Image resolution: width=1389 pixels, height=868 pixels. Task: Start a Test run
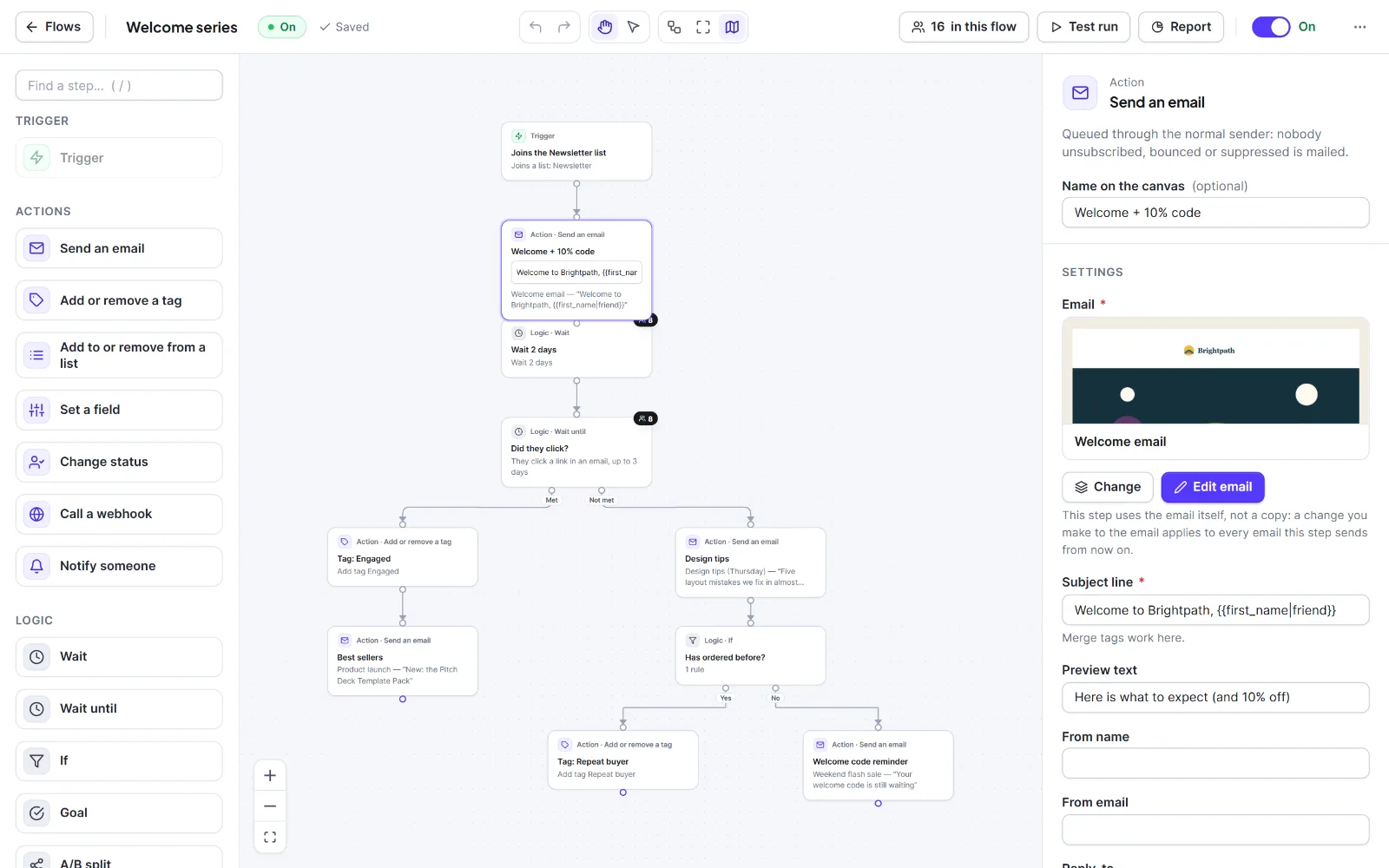coord(1083,27)
